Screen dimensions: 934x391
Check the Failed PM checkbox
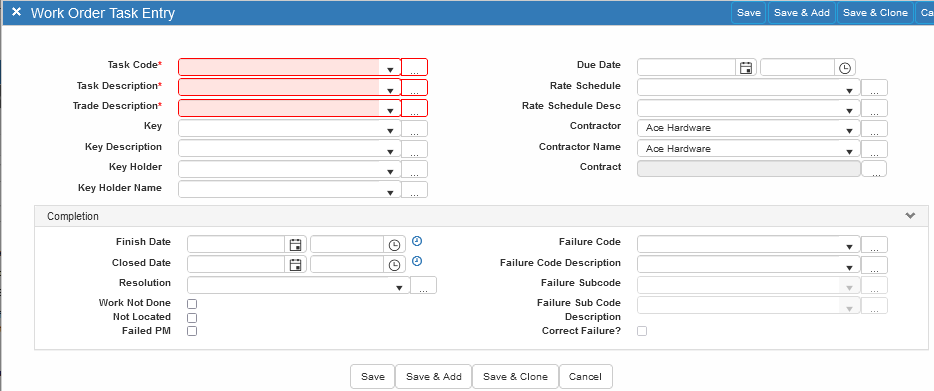[192, 331]
